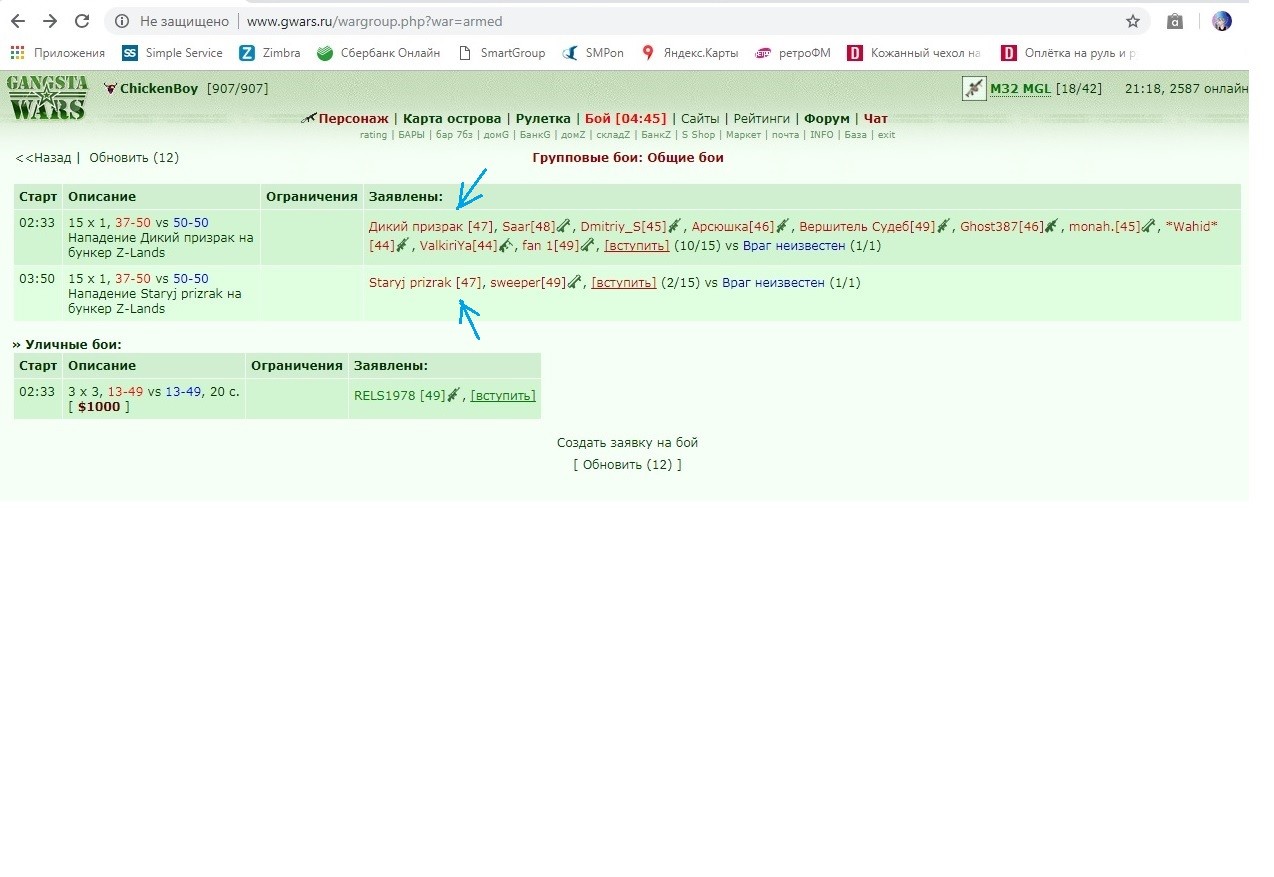Screen dimensions: 1274x877
Task: Open the Маркет submenu link
Action: point(743,135)
